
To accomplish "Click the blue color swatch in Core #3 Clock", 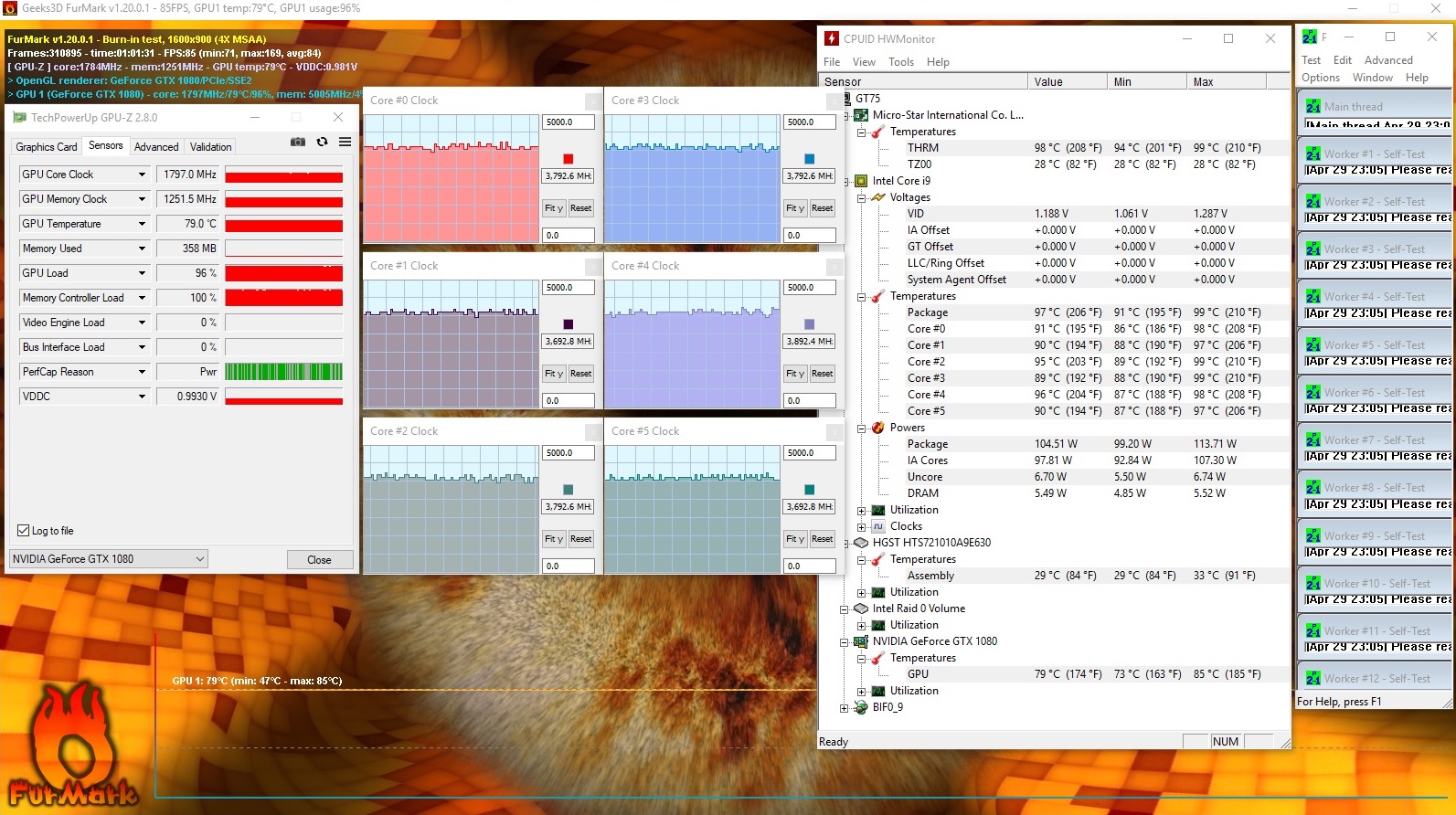I will point(809,159).
